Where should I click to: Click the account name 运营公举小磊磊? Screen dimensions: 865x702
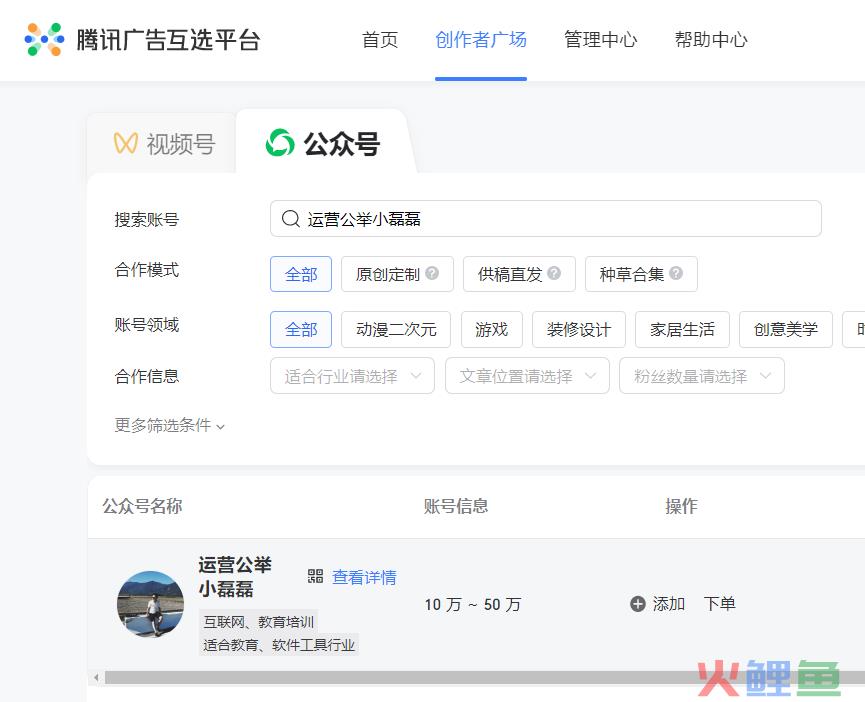[235, 576]
